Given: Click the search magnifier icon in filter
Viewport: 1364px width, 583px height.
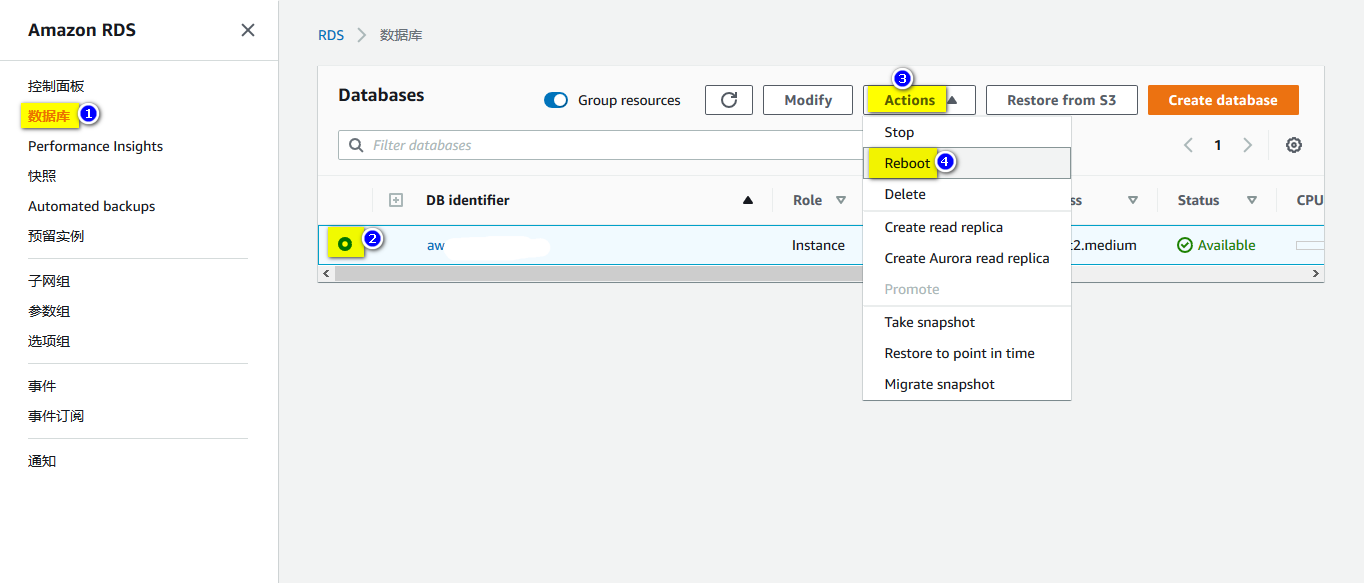Looking at the screenshot, I should click(x=356, y=145).
